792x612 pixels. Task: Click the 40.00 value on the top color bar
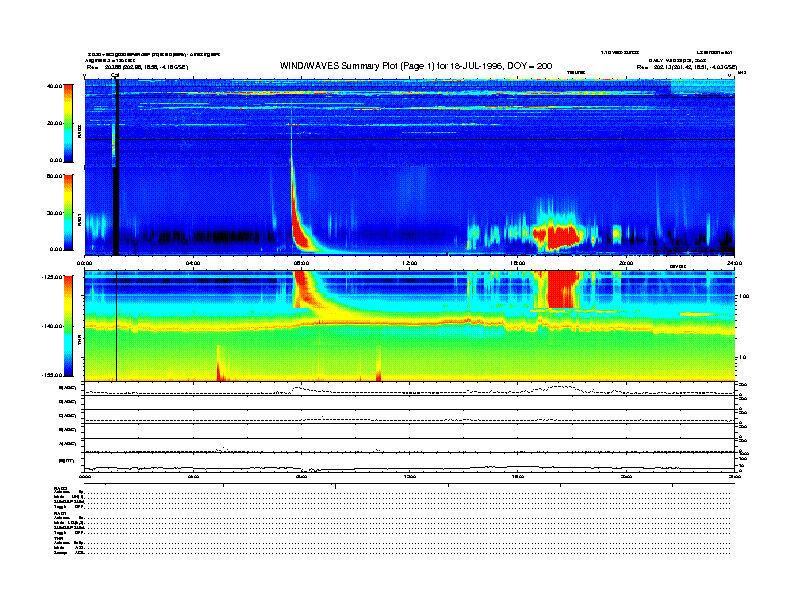click(55, 86)
